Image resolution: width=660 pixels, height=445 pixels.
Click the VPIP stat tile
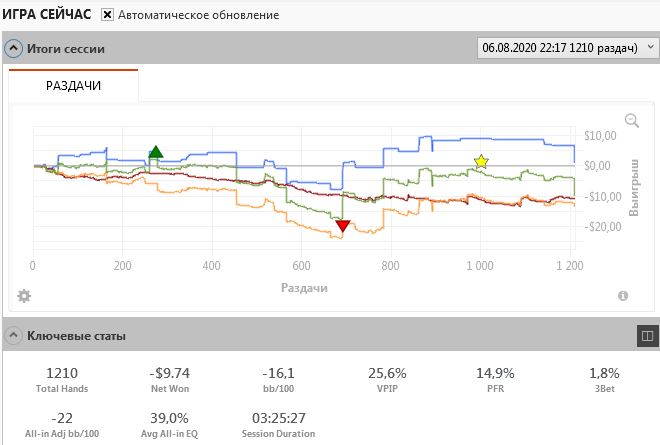point(387,379)
